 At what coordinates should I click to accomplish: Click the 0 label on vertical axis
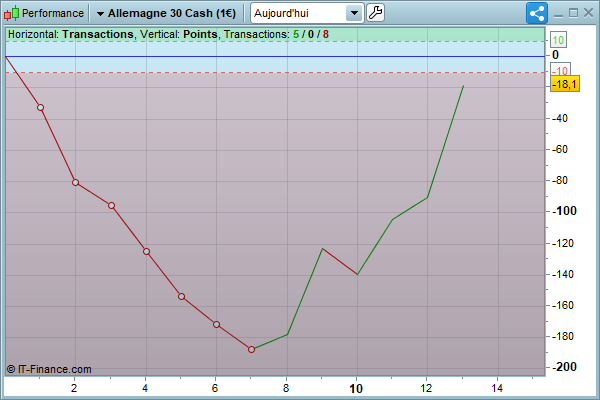coord(555,55)
